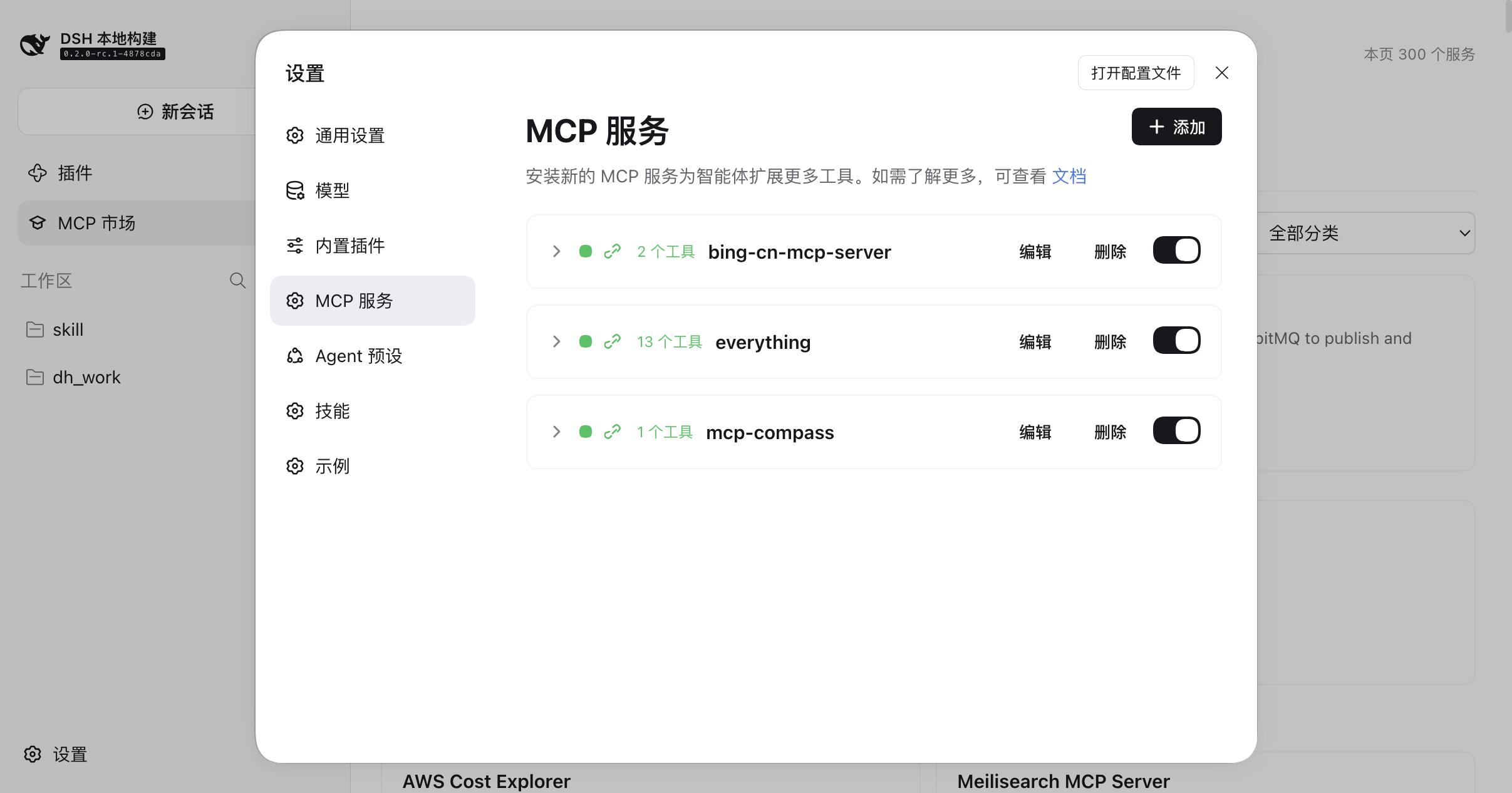Click the database icon beside 模型
1512x793 pixels.
pyautogui.click(x=295, y=190)
